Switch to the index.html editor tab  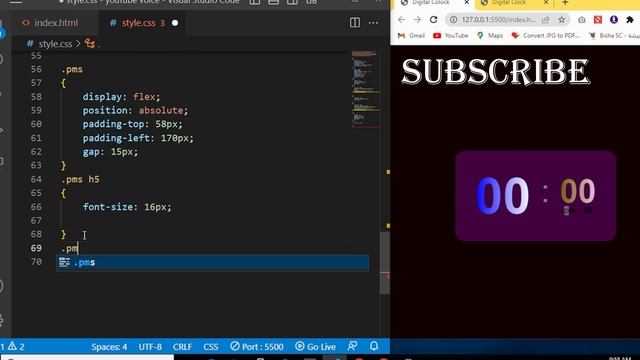50,23
